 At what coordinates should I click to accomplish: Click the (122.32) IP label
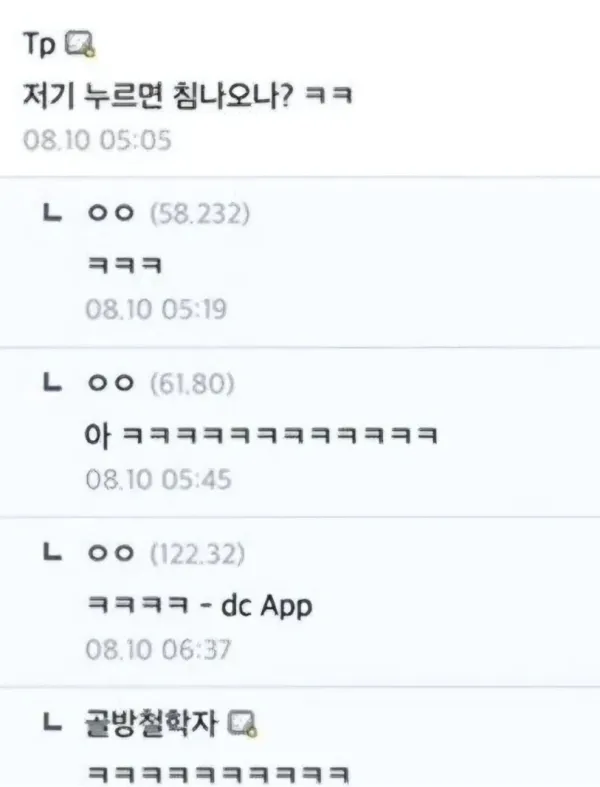(x=198, y=554)
